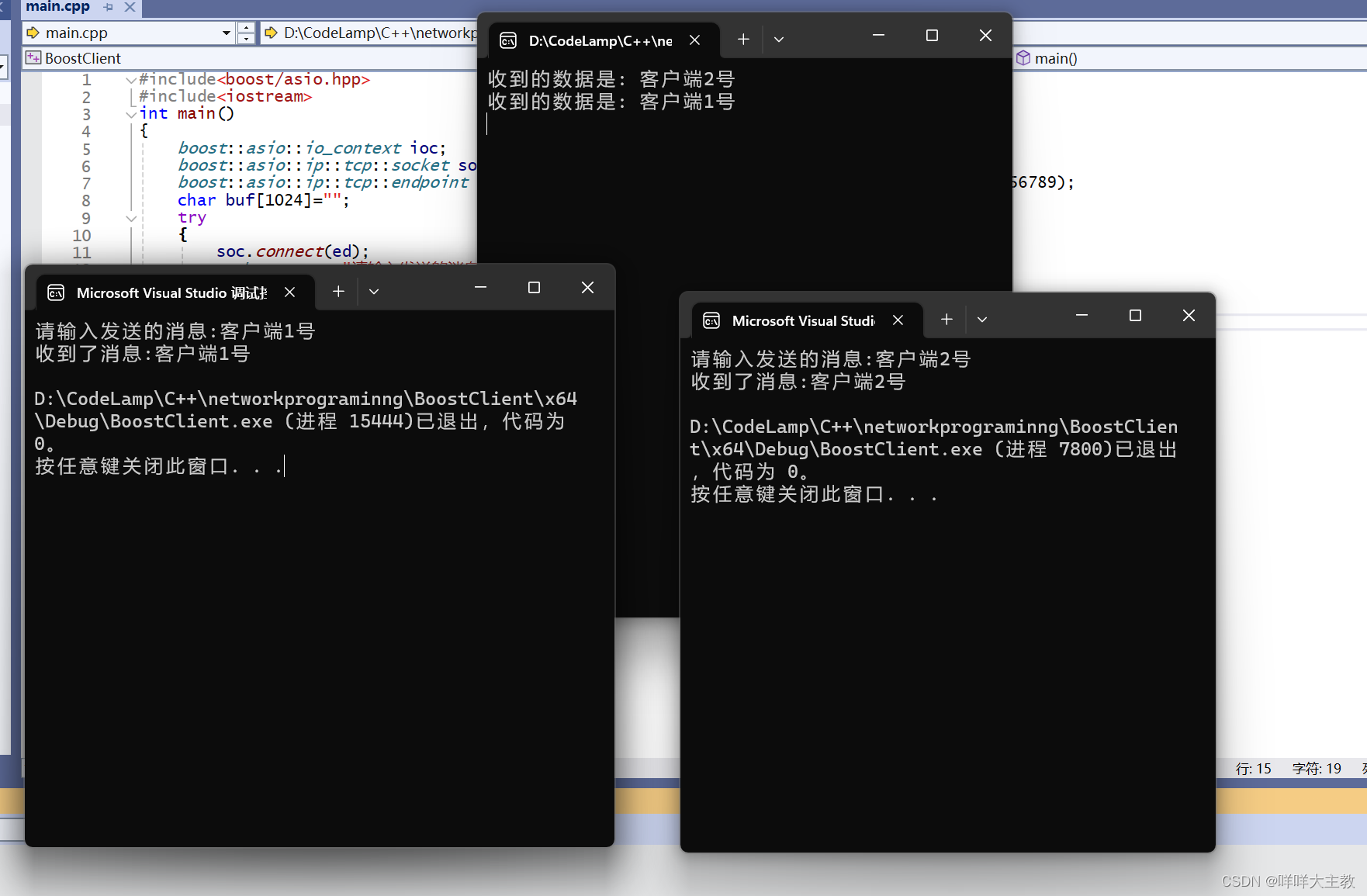Close the client 1 console window
Image resolution: width=1367 pixels, height=896 pixels.
[x=587, y=288]
